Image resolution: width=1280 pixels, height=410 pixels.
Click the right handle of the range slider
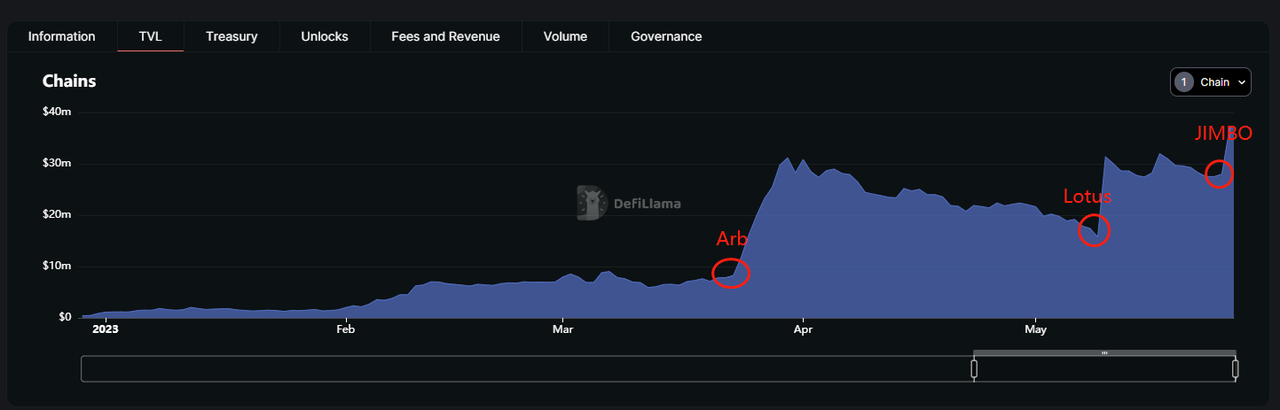[1235, 369]
